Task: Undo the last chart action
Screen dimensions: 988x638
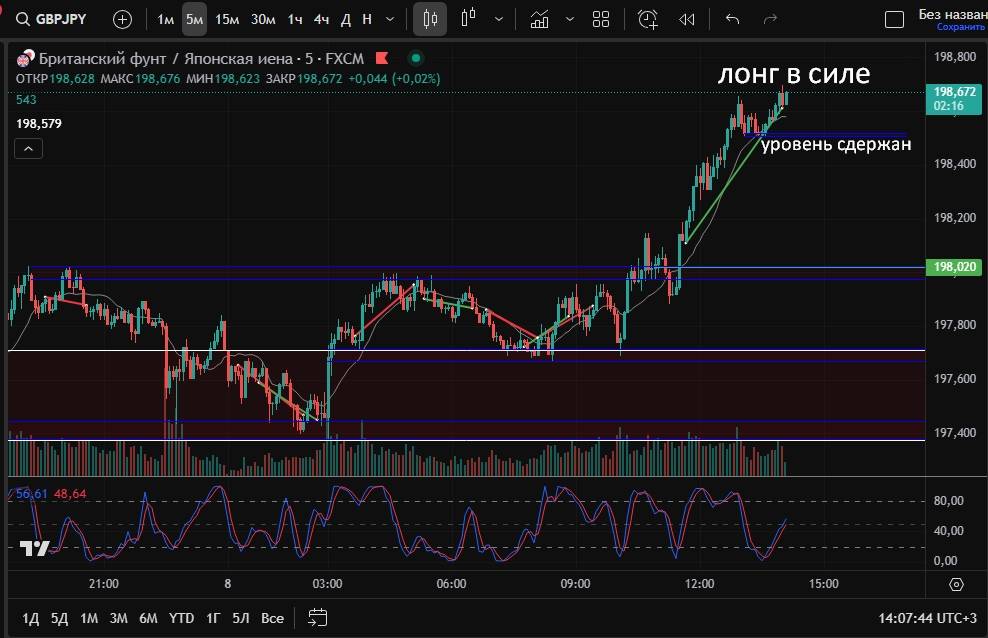Action: [x=732, y=19]
